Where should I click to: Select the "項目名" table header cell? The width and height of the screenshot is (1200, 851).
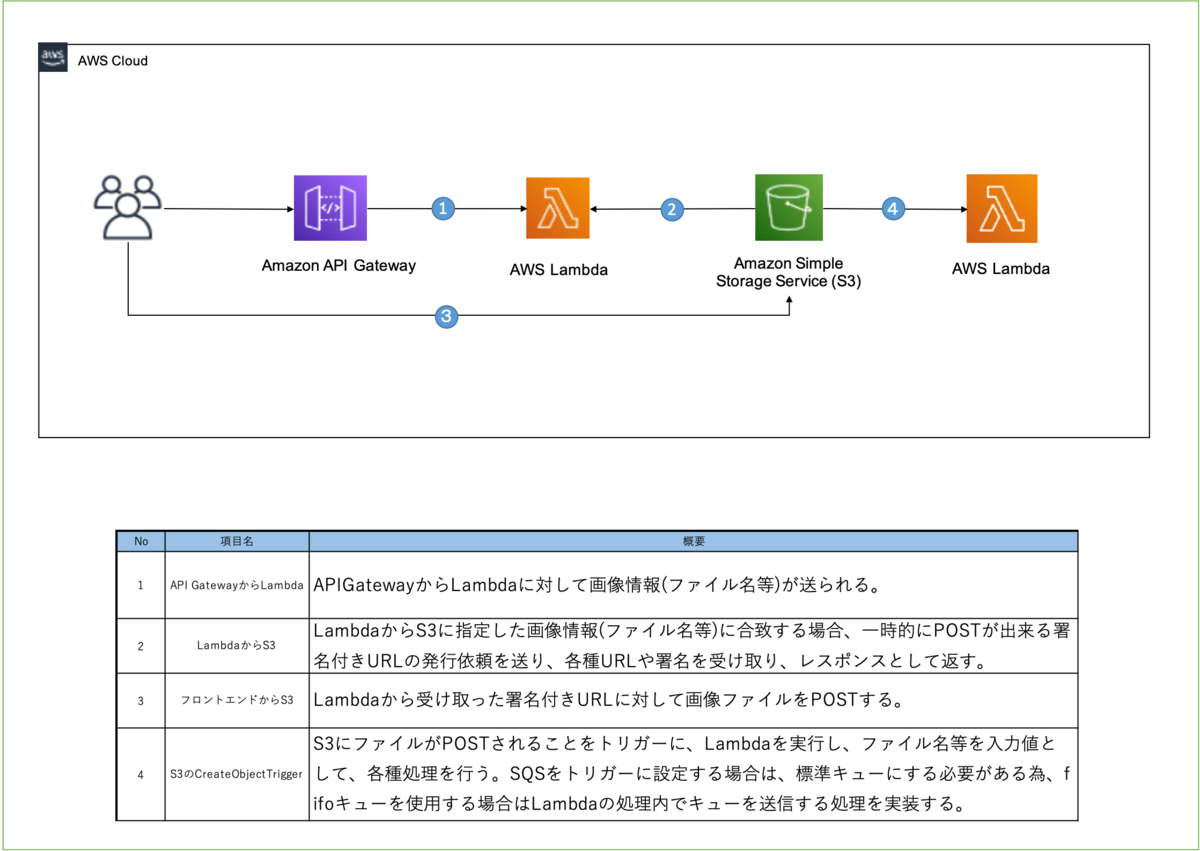tap(237, 541)
